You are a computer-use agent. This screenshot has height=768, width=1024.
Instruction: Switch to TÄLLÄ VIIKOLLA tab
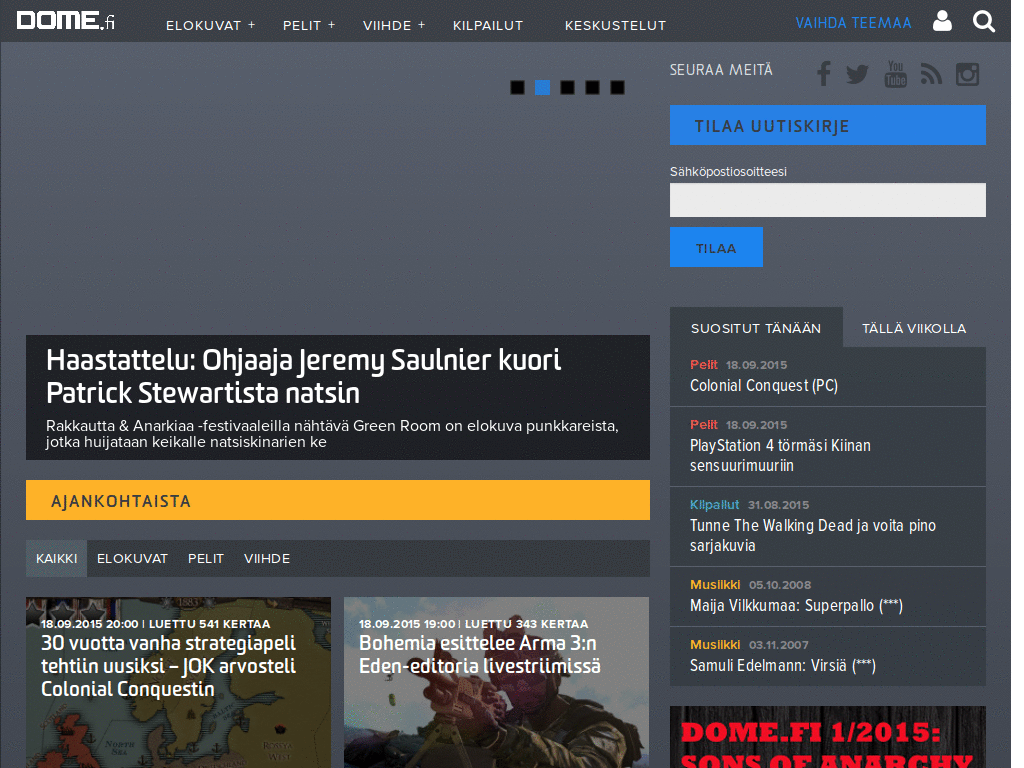(914, 328)
